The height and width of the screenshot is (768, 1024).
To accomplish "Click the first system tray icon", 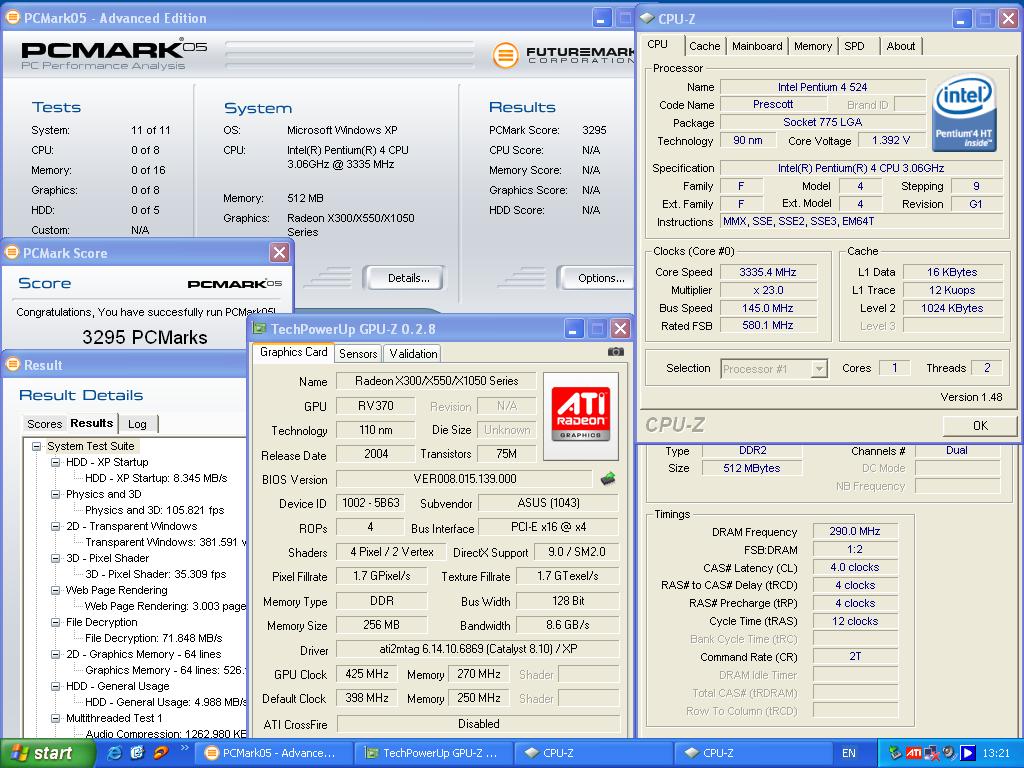I will [x=895, y=753].
